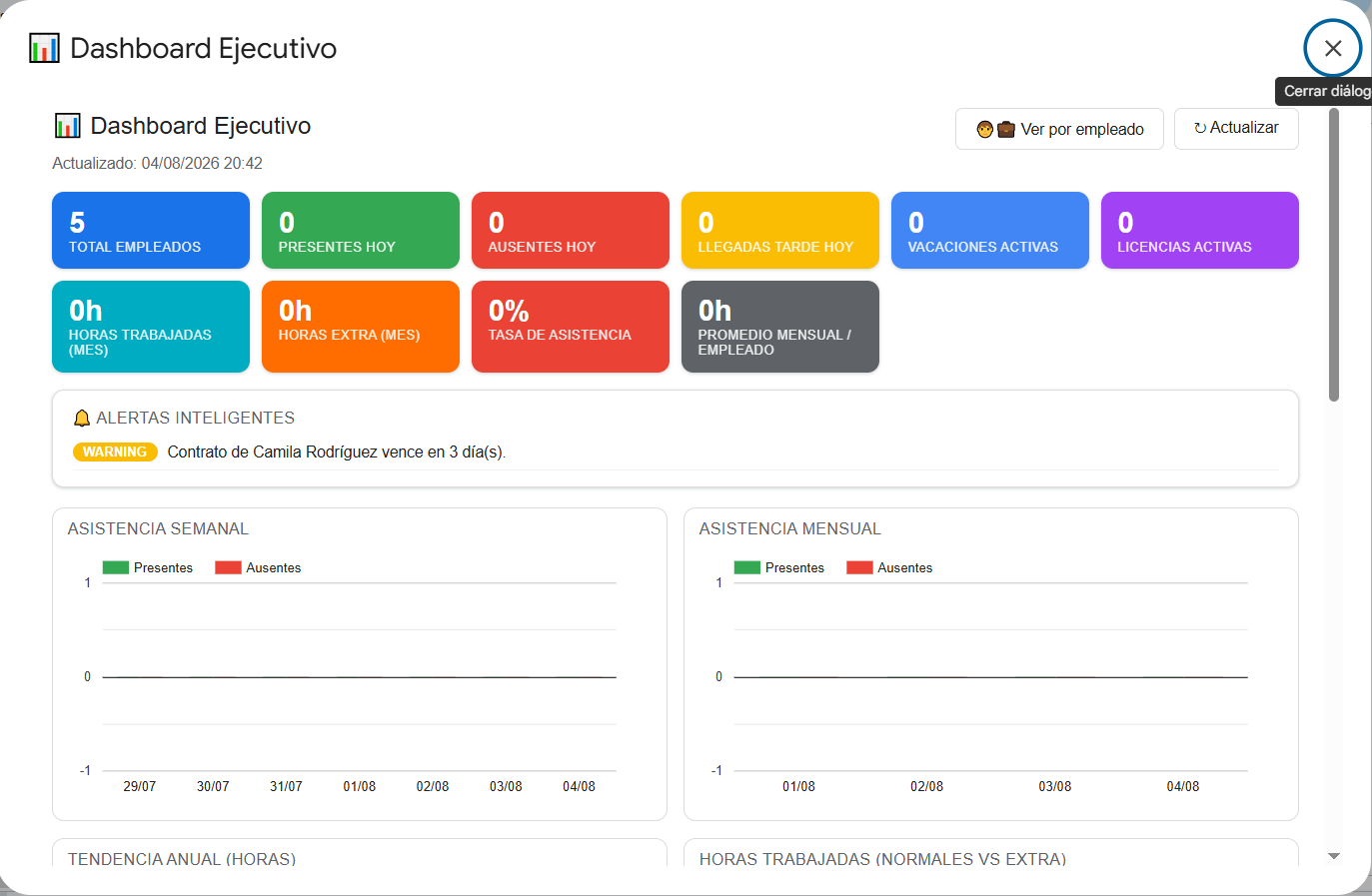
Task: Close the Dashboard Ejecutivo dialog
Action: point(1332,48)
